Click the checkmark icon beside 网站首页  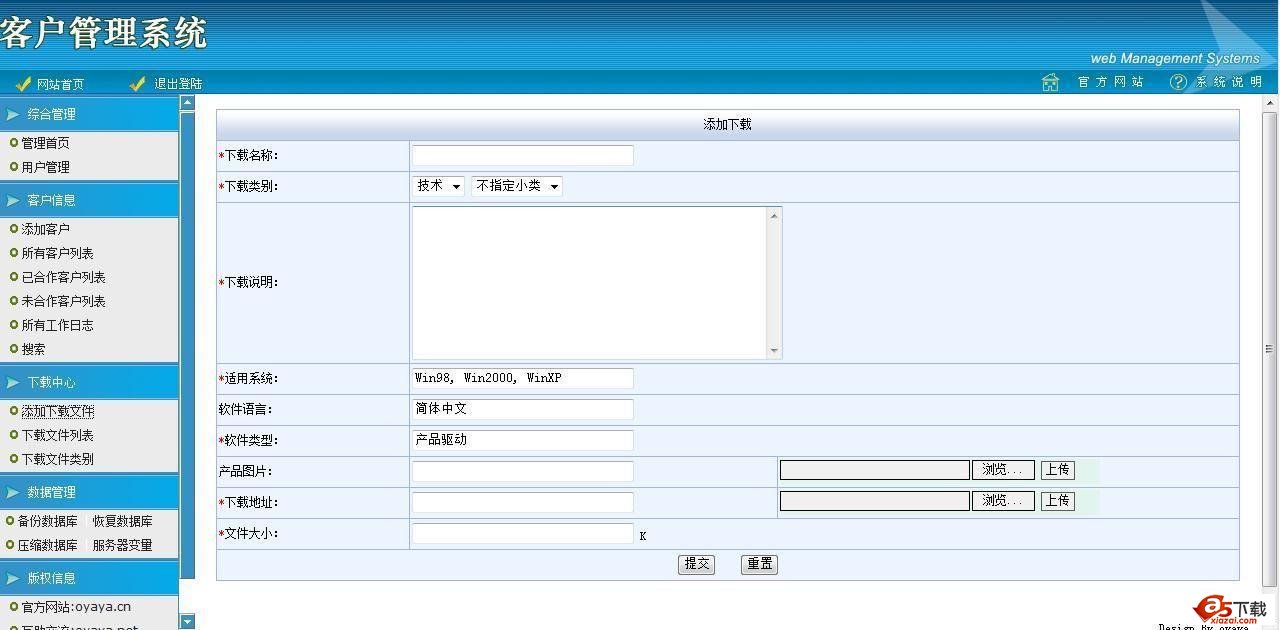(23, 84)
